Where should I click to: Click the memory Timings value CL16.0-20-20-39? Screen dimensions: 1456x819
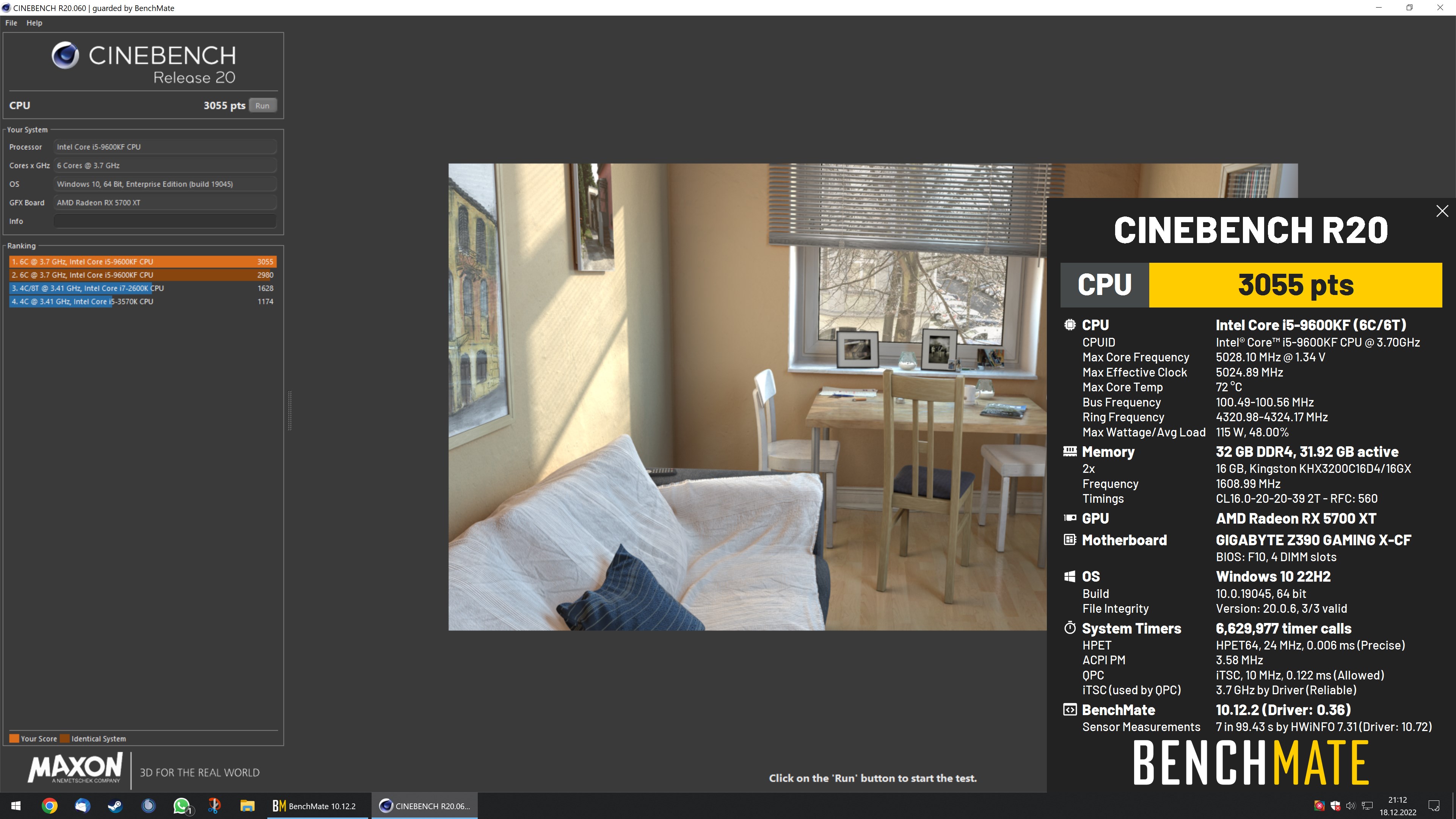tap(1297, 499)
